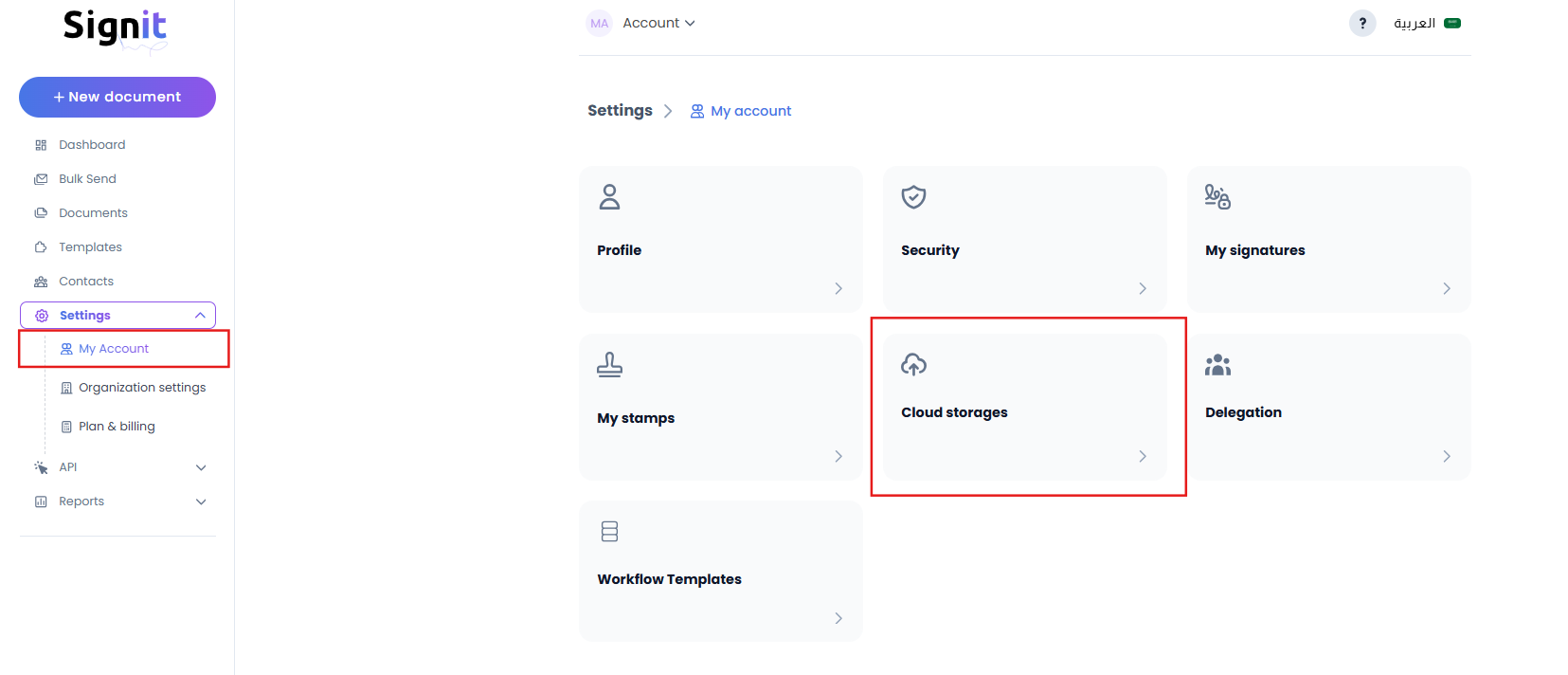This screenshot has width=1568, height=675.
Task: Open the Documents section
Action: coord(93,213)
